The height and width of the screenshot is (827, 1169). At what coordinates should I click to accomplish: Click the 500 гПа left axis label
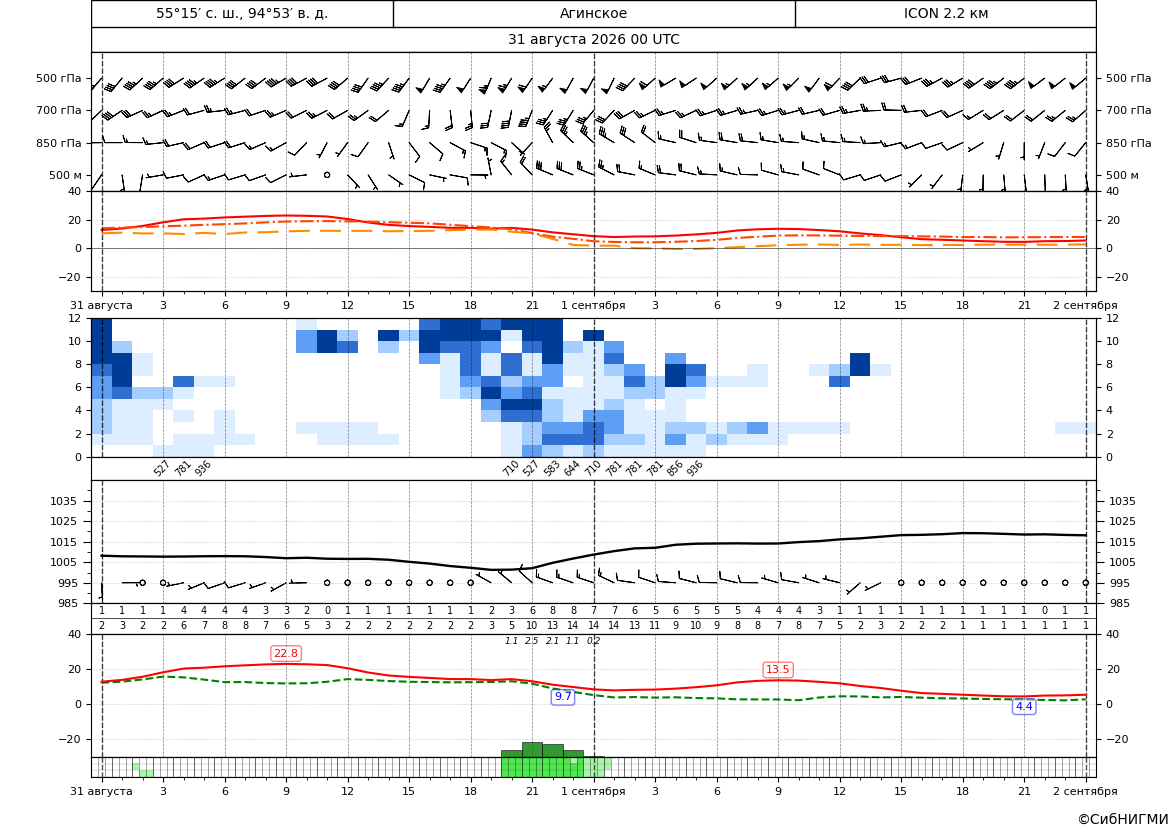(x=59, y=78)
